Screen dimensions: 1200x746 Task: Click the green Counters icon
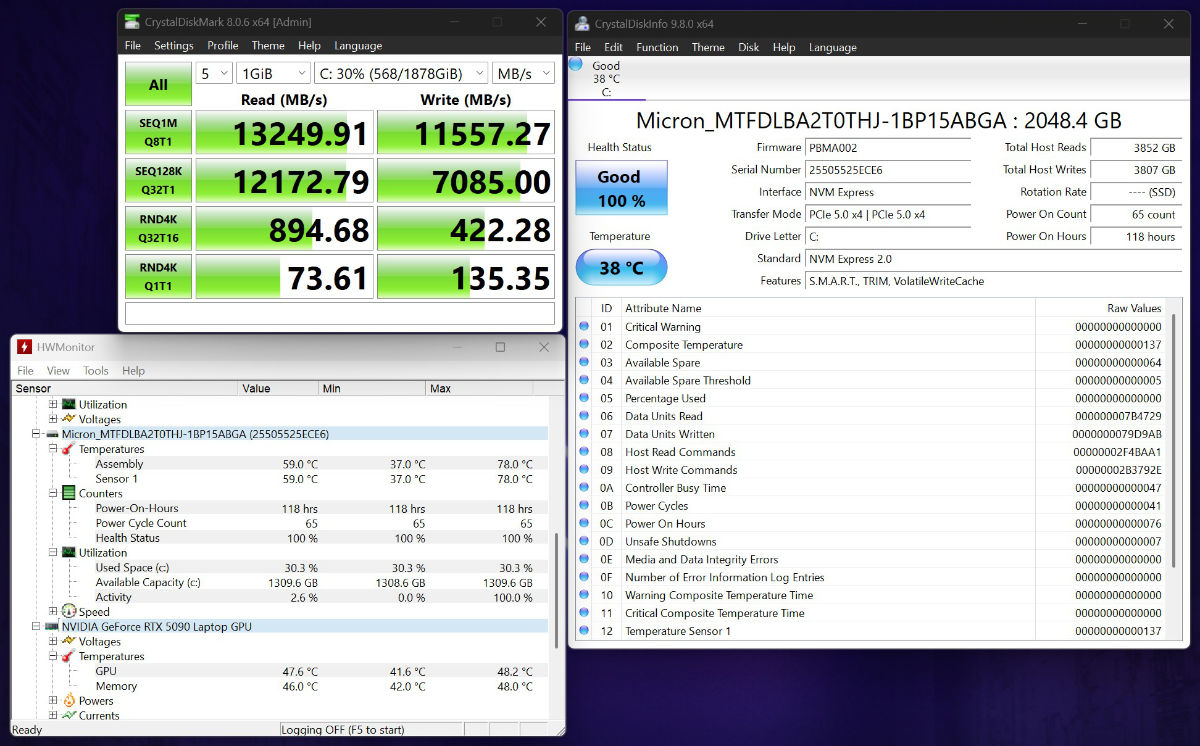tap(68, 493)
